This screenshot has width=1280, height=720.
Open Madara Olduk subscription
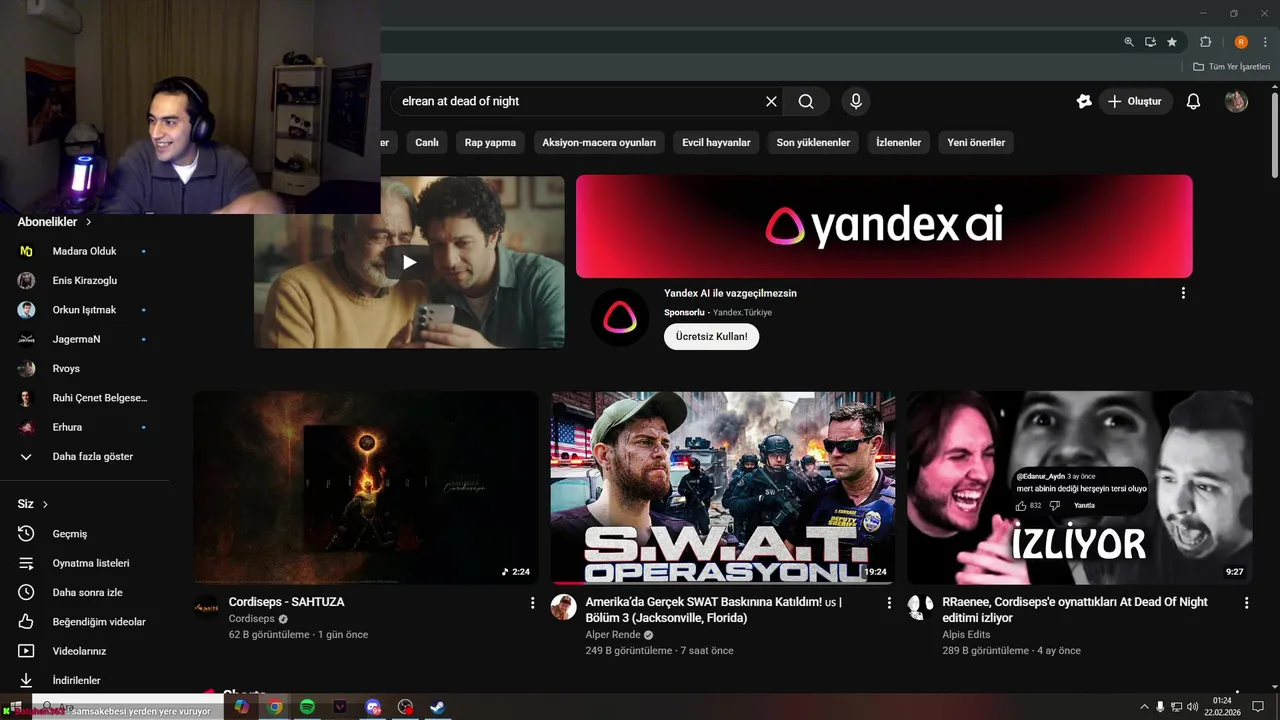tap(85, 251)
